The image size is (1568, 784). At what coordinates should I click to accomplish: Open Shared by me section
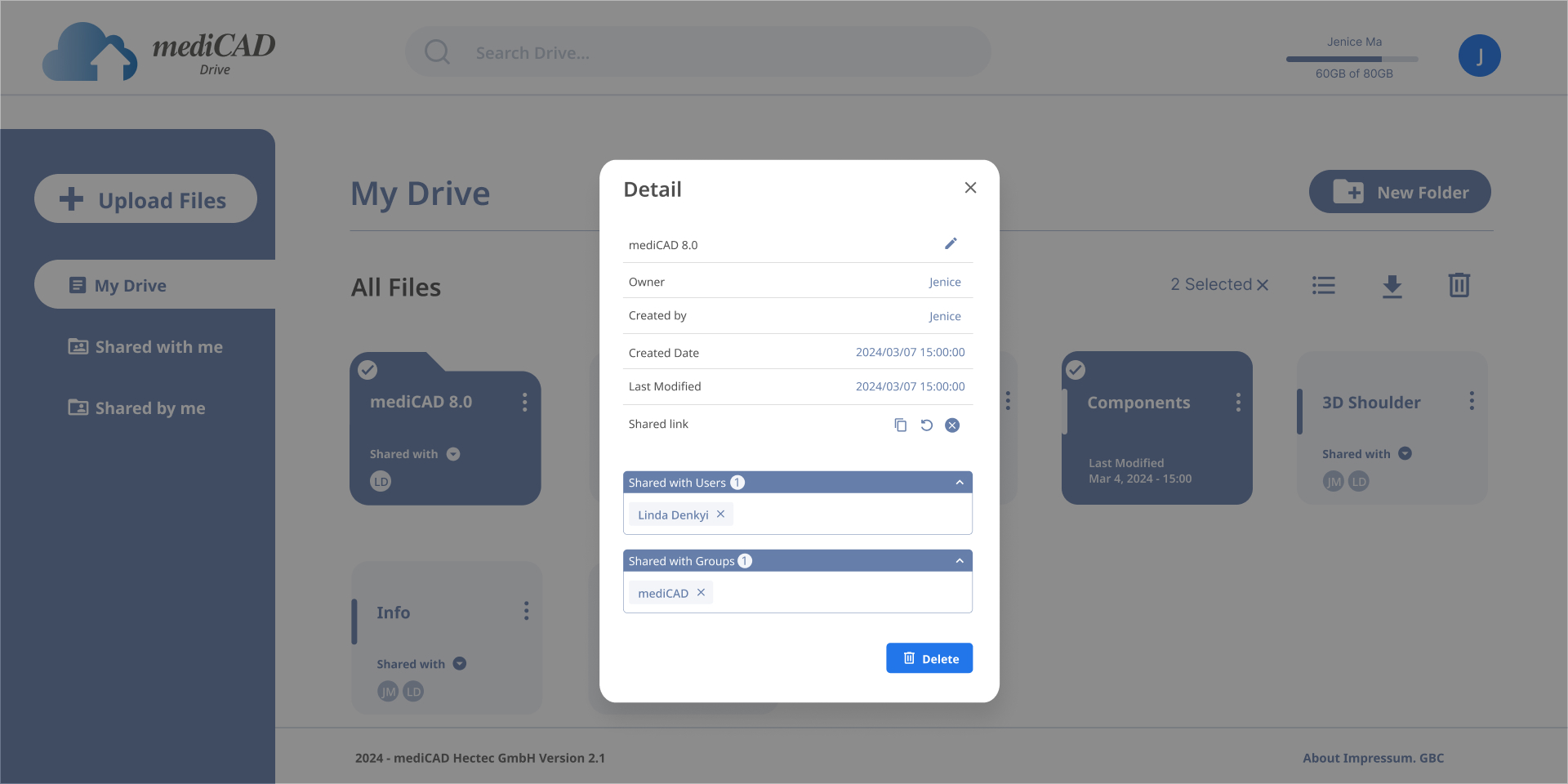coord(136,408)
